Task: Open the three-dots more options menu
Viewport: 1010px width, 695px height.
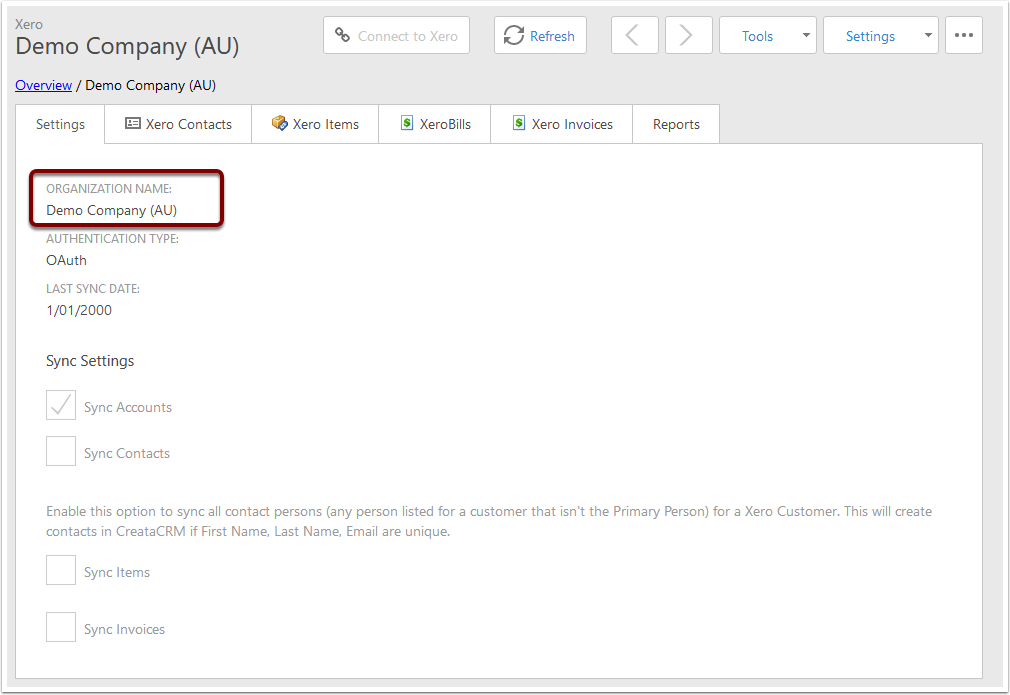Action: [x=964, y=35]
